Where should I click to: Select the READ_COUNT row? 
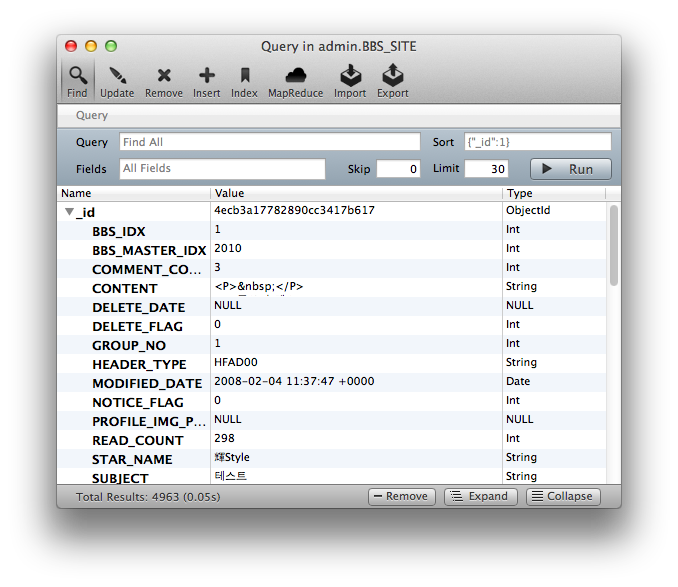[x=332, y=440]
